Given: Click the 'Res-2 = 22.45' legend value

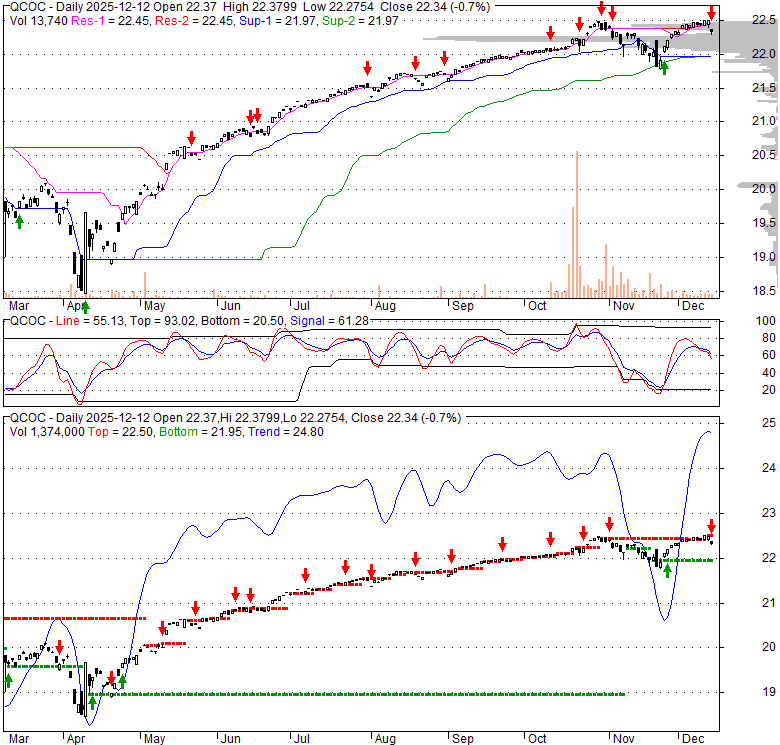Looking at the screenshot, I should pos(195,21).
